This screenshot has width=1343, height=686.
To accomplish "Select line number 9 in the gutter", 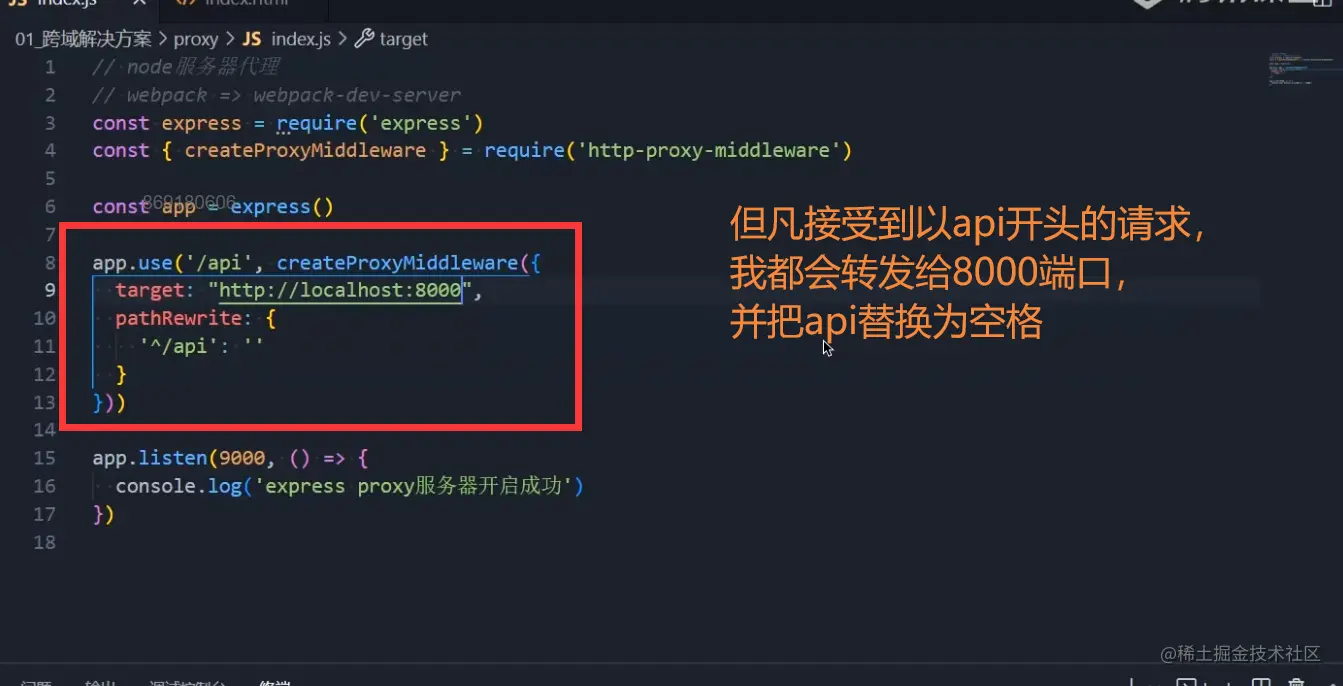I will click(x=50, y=291).
